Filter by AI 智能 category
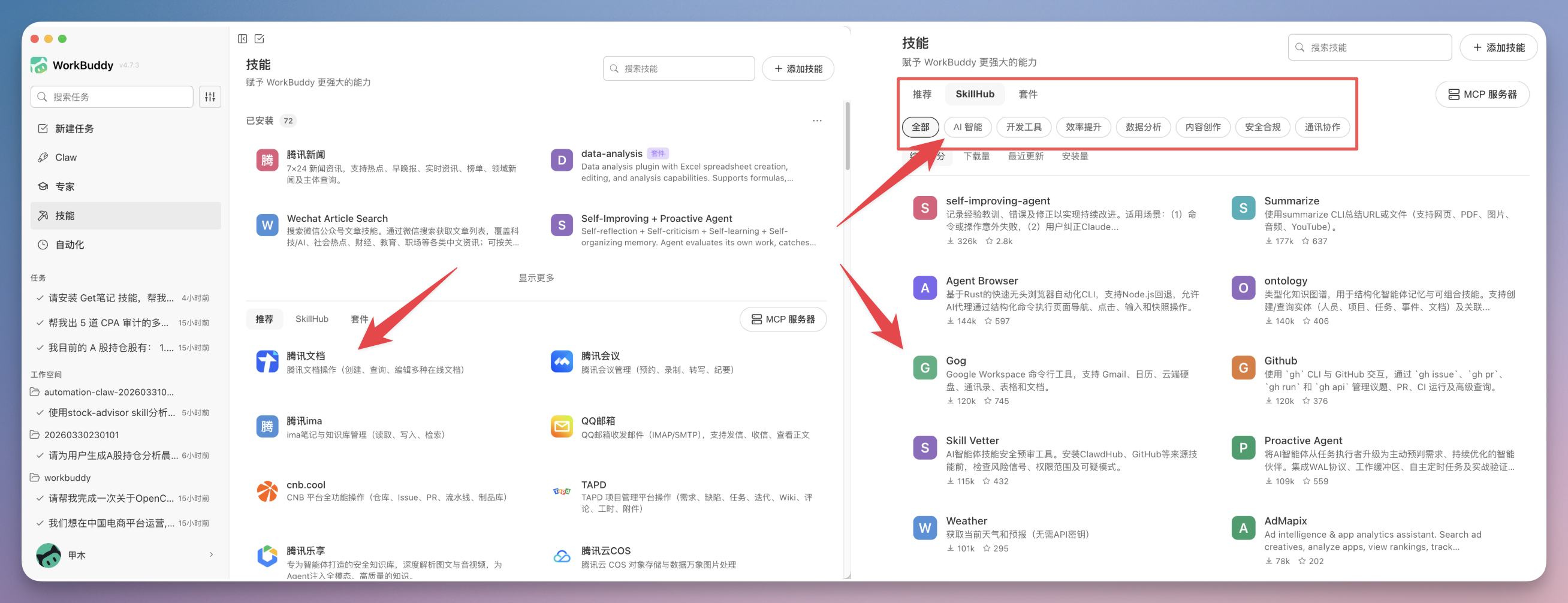 point(967,127)
